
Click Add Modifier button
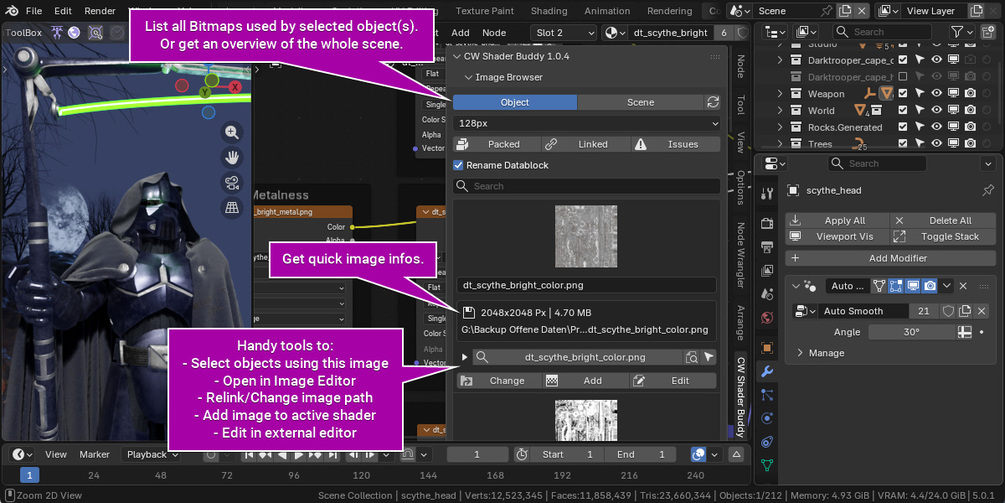click(890, 258)
